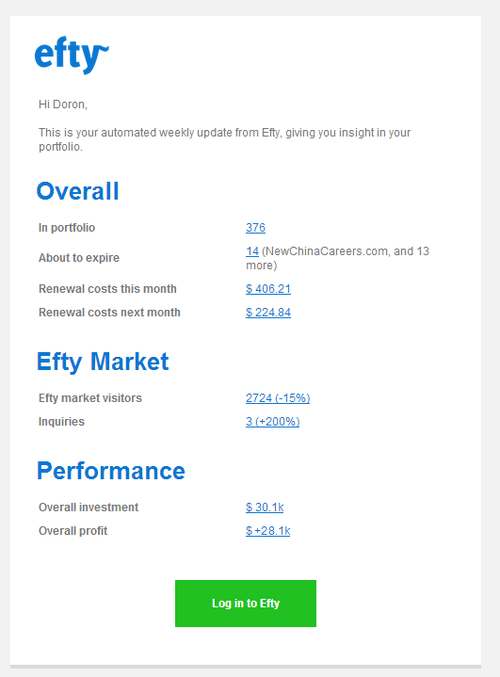This screenshot has height=677, width=500.
Task: Click the green Log in to Efty button
Action: click(245, 603)
